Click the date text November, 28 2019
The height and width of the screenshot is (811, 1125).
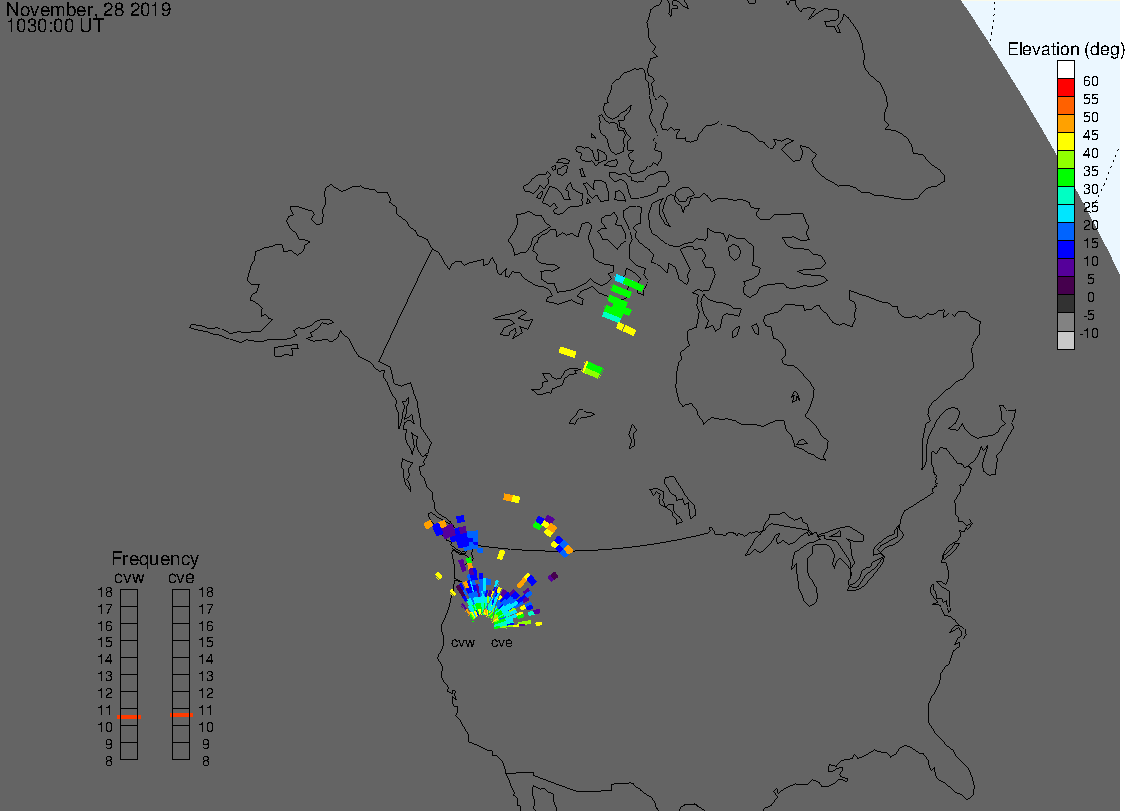(88, 9)
